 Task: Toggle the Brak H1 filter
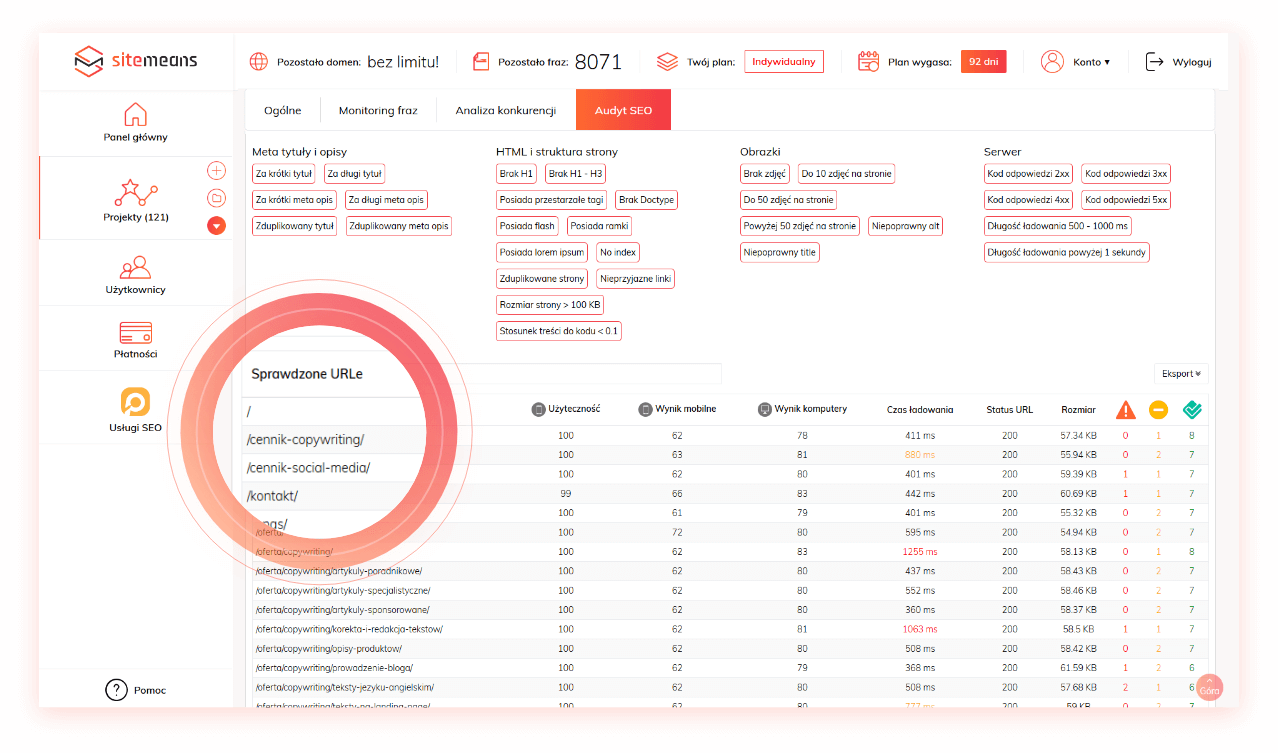[517, 174]
